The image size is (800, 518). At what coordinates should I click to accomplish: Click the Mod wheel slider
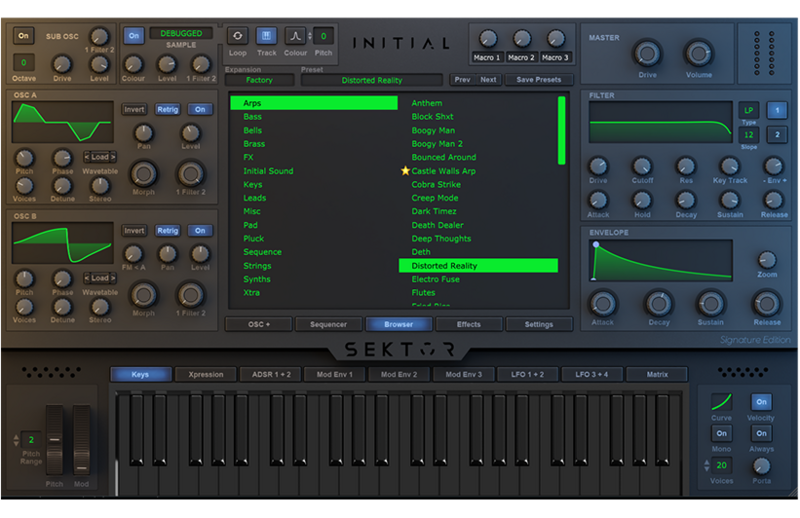click(81, 440)
